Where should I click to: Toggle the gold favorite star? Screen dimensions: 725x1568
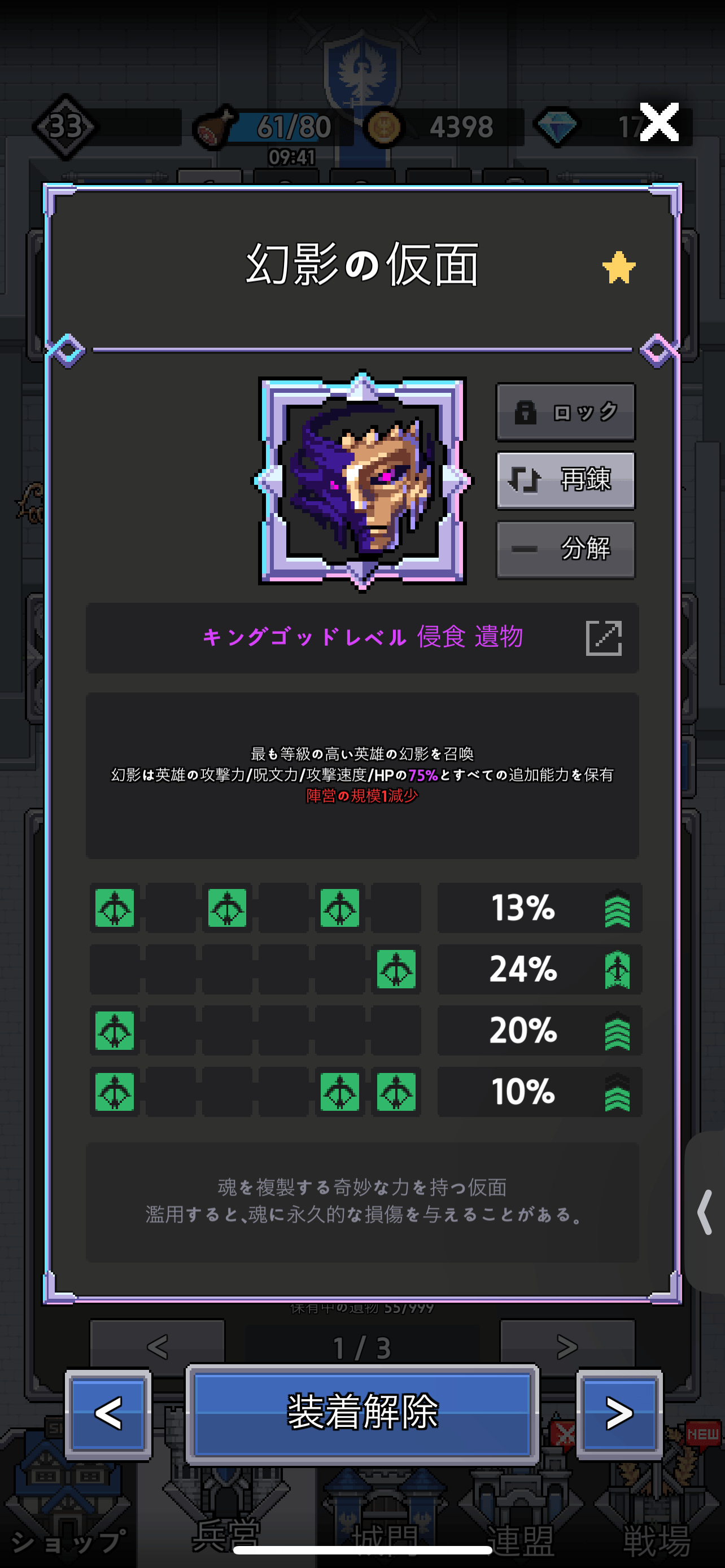618,267
